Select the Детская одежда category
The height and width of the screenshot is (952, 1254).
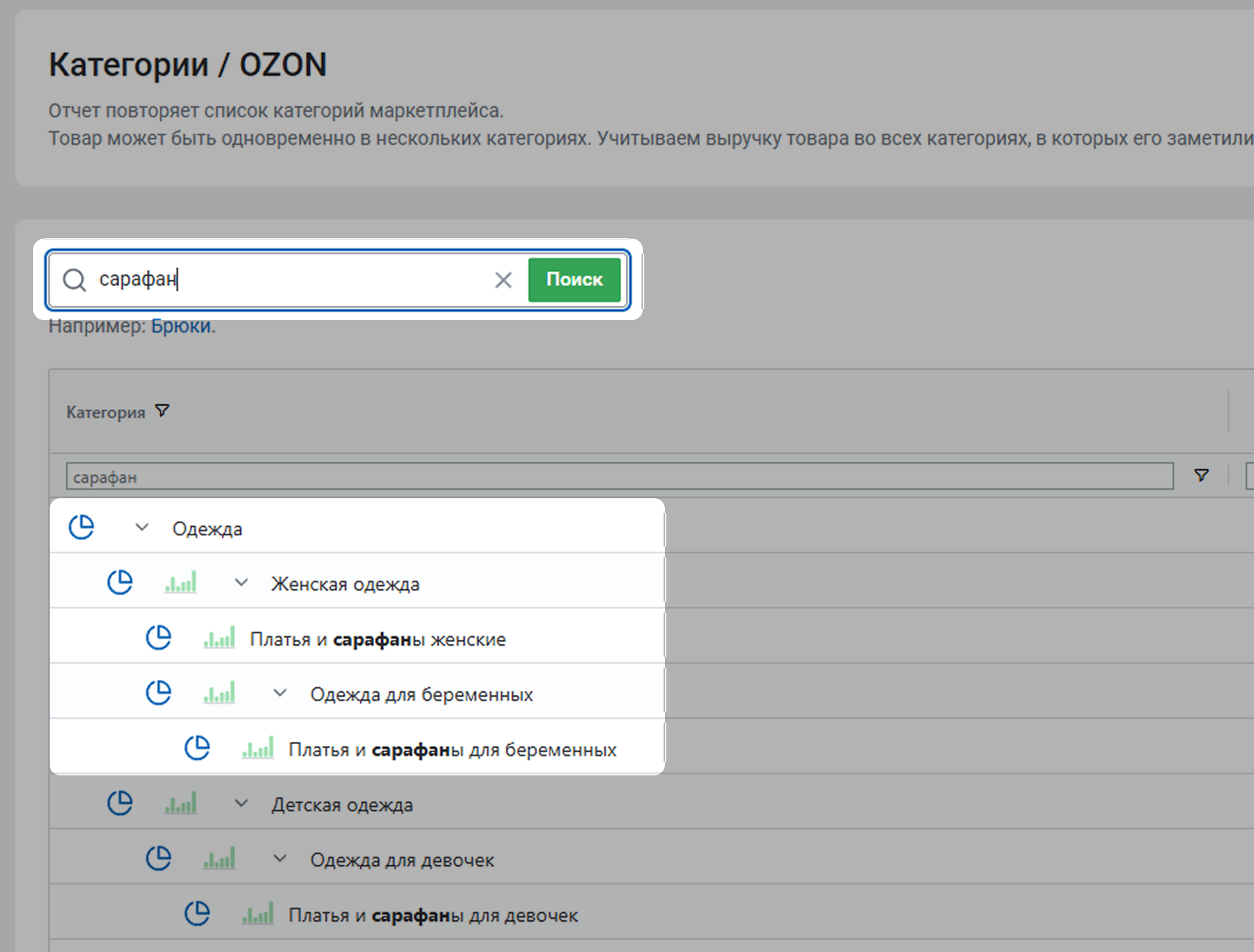[342, 805]
